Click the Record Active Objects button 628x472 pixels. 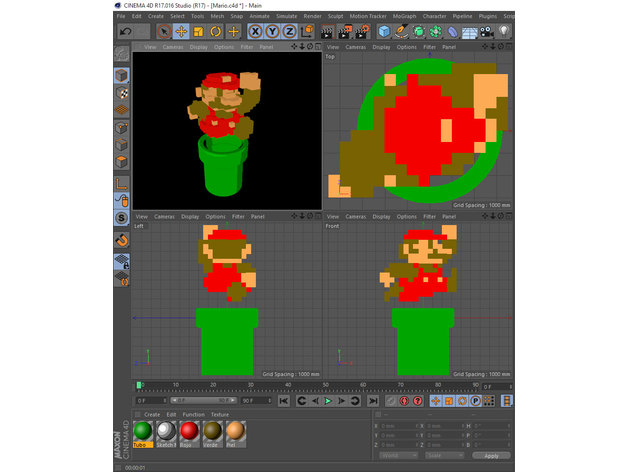(x=405, y=401)
